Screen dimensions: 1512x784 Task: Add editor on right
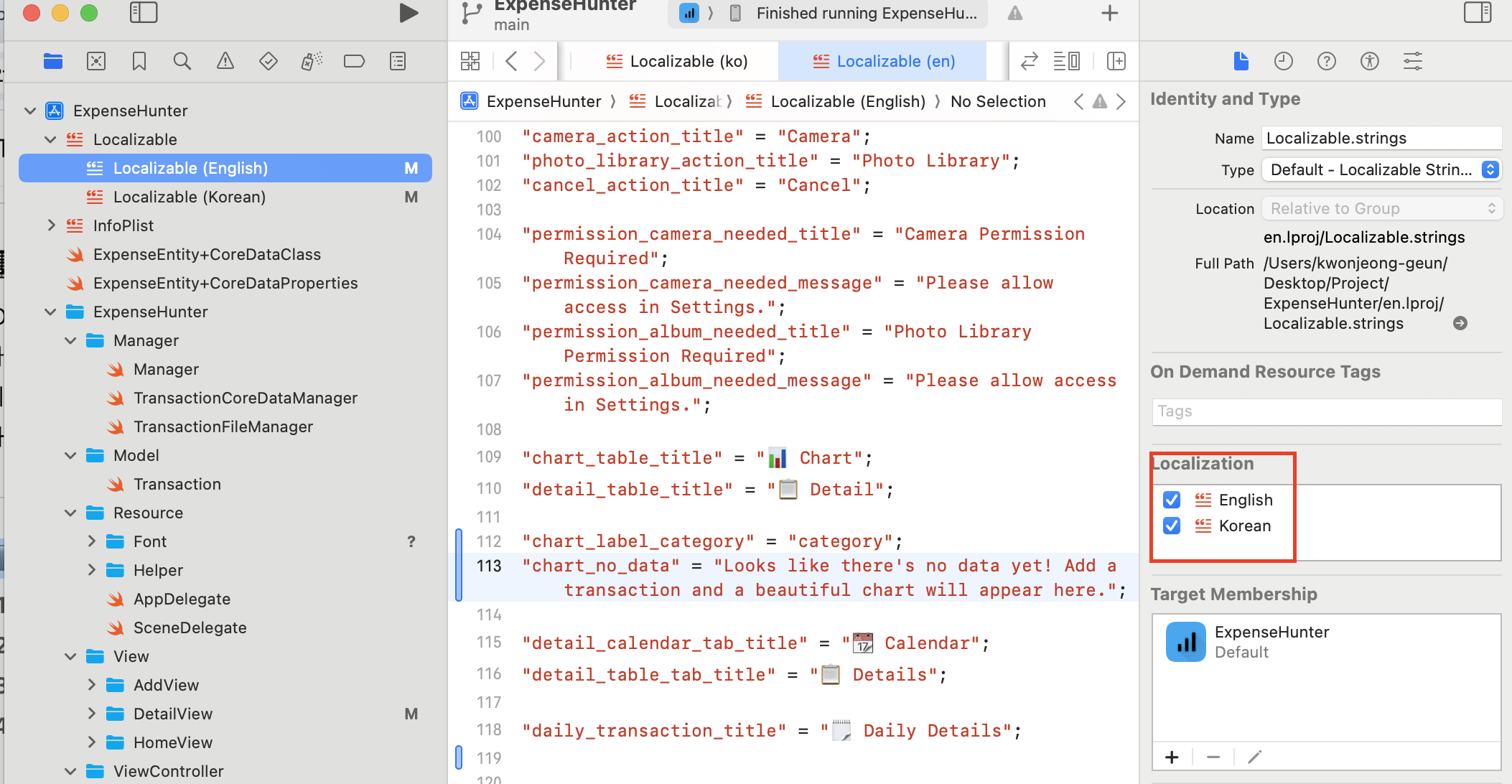tap(1116, 61)
